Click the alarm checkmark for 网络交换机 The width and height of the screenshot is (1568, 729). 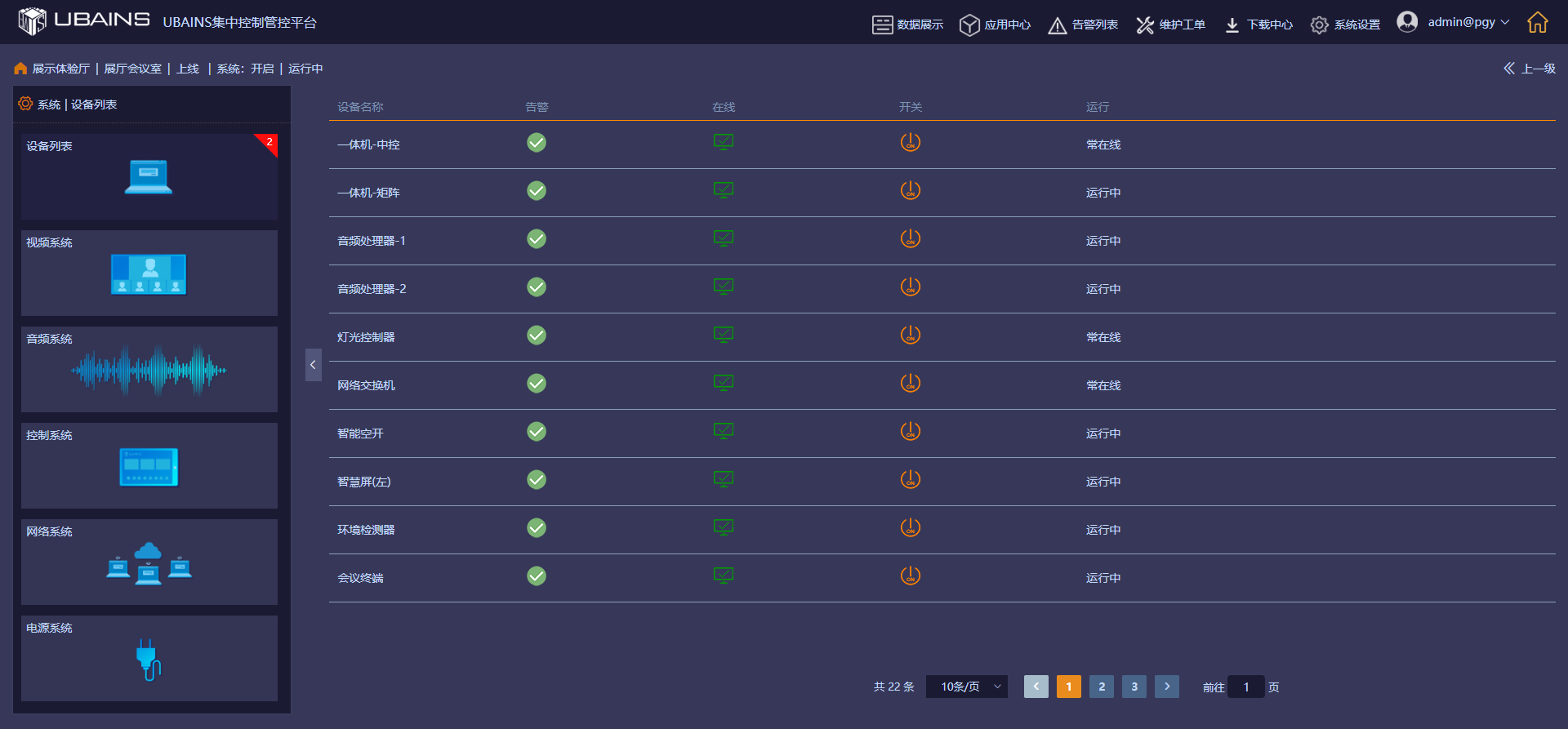click(537, 384)
